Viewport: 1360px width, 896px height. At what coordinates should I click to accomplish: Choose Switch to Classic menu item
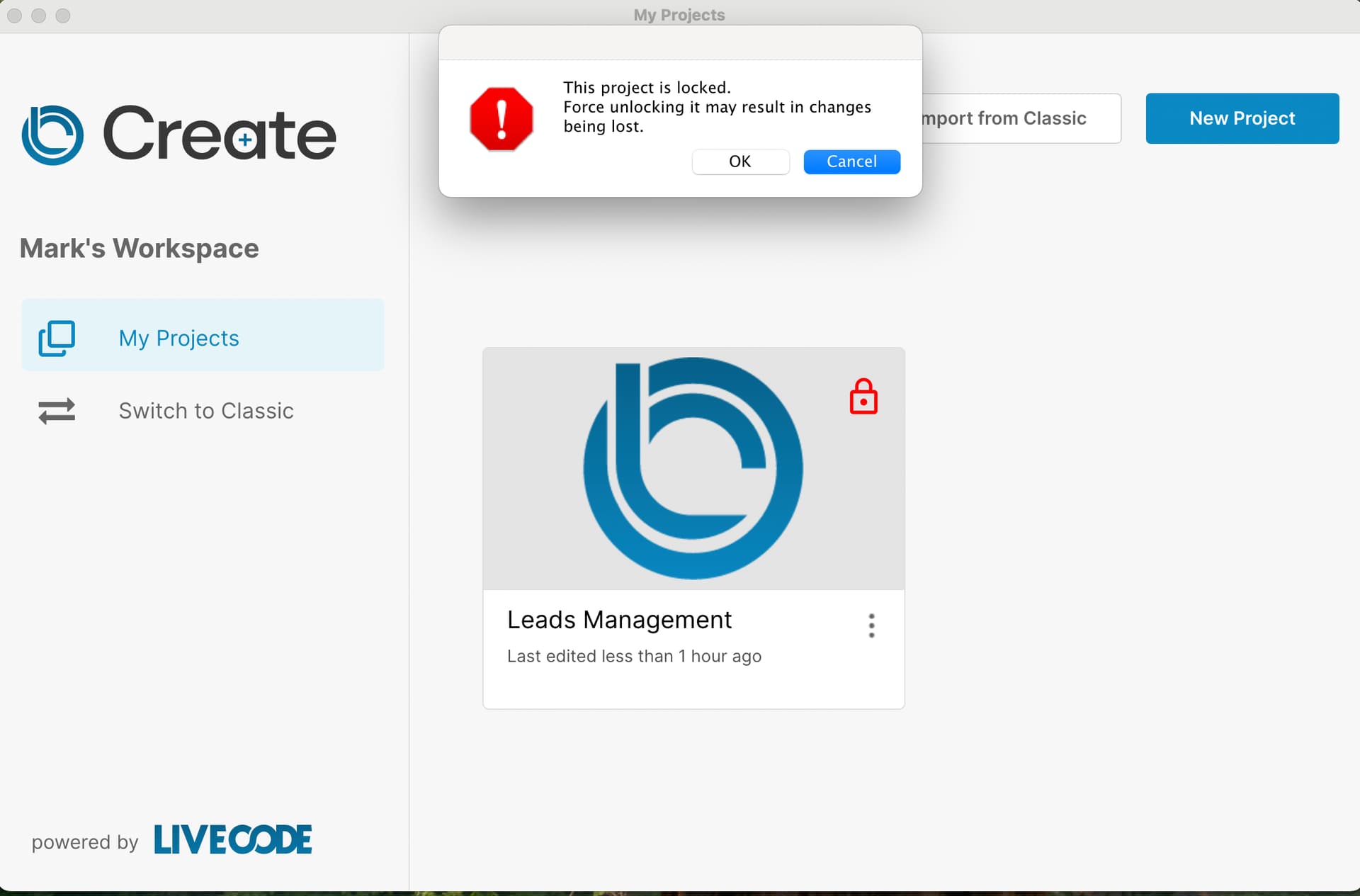205,411
